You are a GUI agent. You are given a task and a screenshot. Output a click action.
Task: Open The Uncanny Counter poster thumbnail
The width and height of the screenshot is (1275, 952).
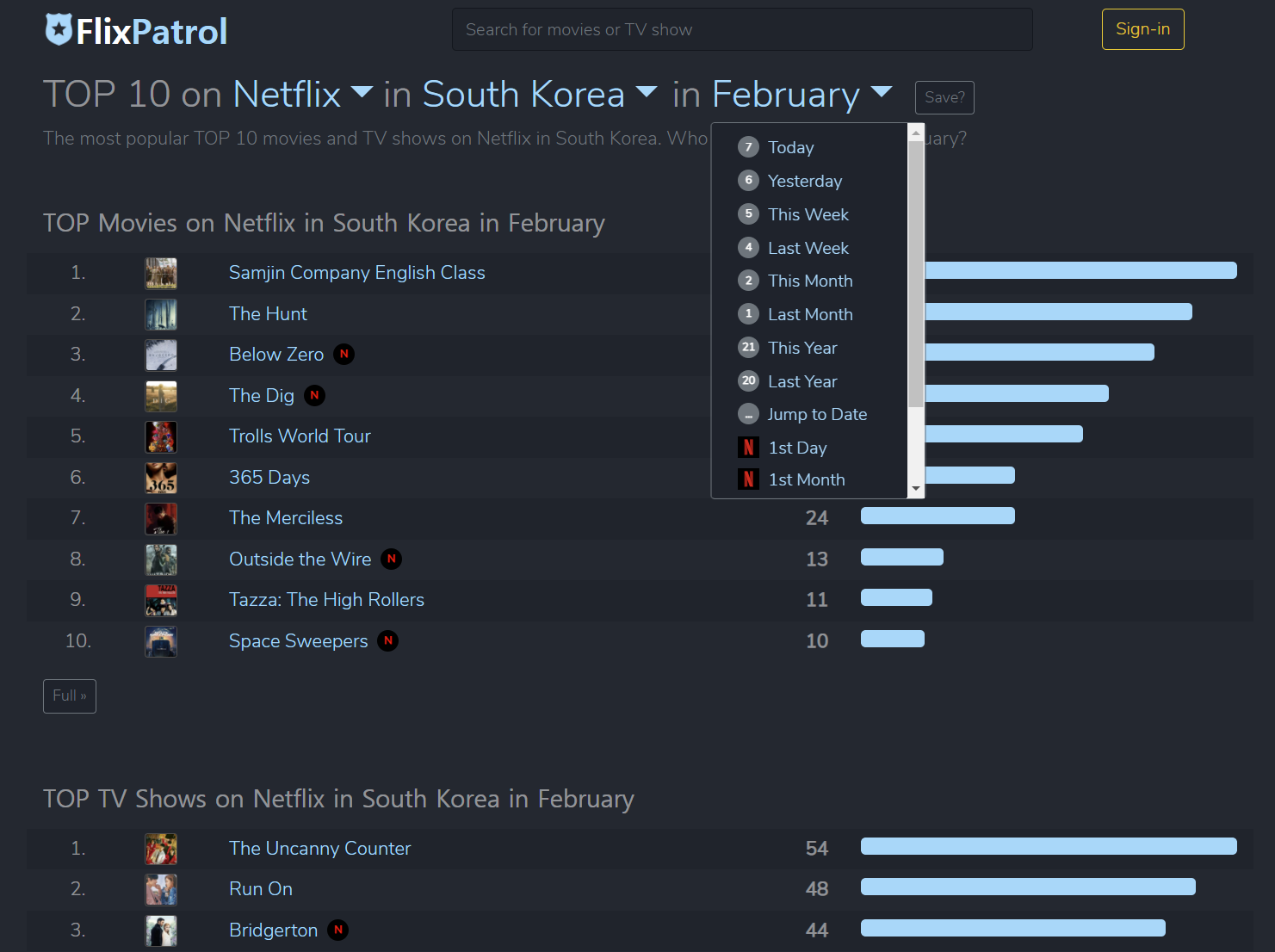(x=161, y=849)
